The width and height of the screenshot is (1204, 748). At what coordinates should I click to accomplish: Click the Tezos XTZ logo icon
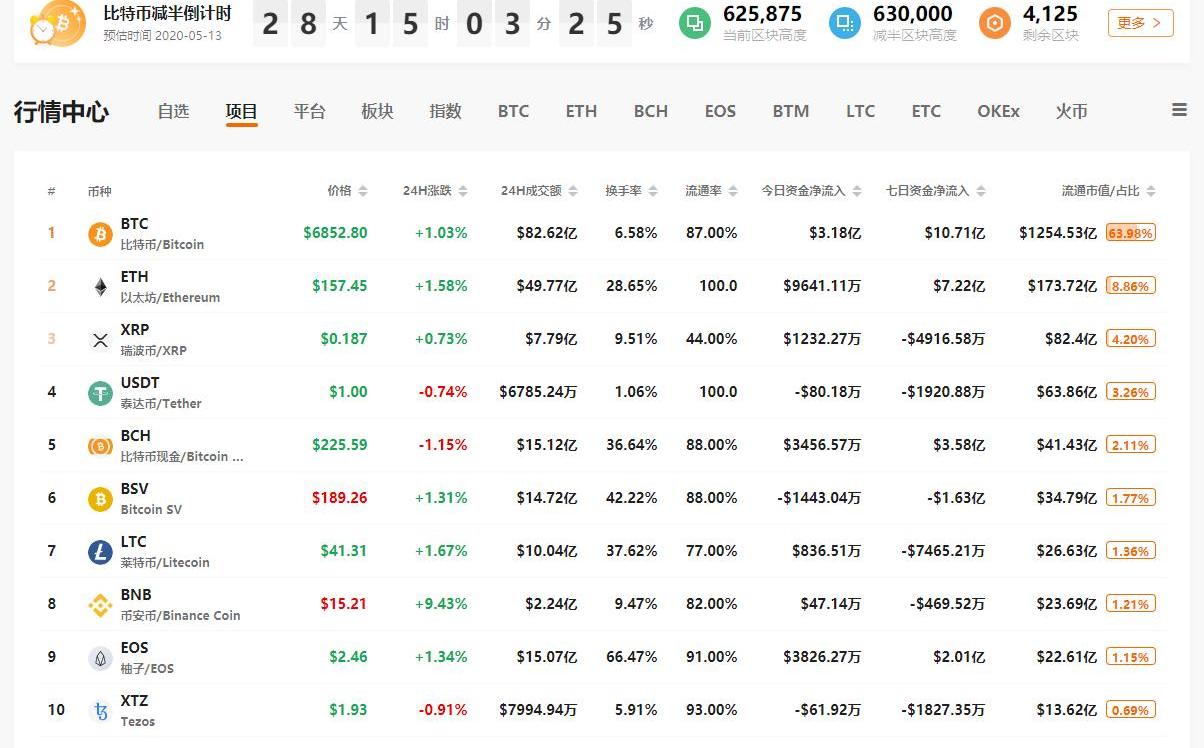(100, 711)
